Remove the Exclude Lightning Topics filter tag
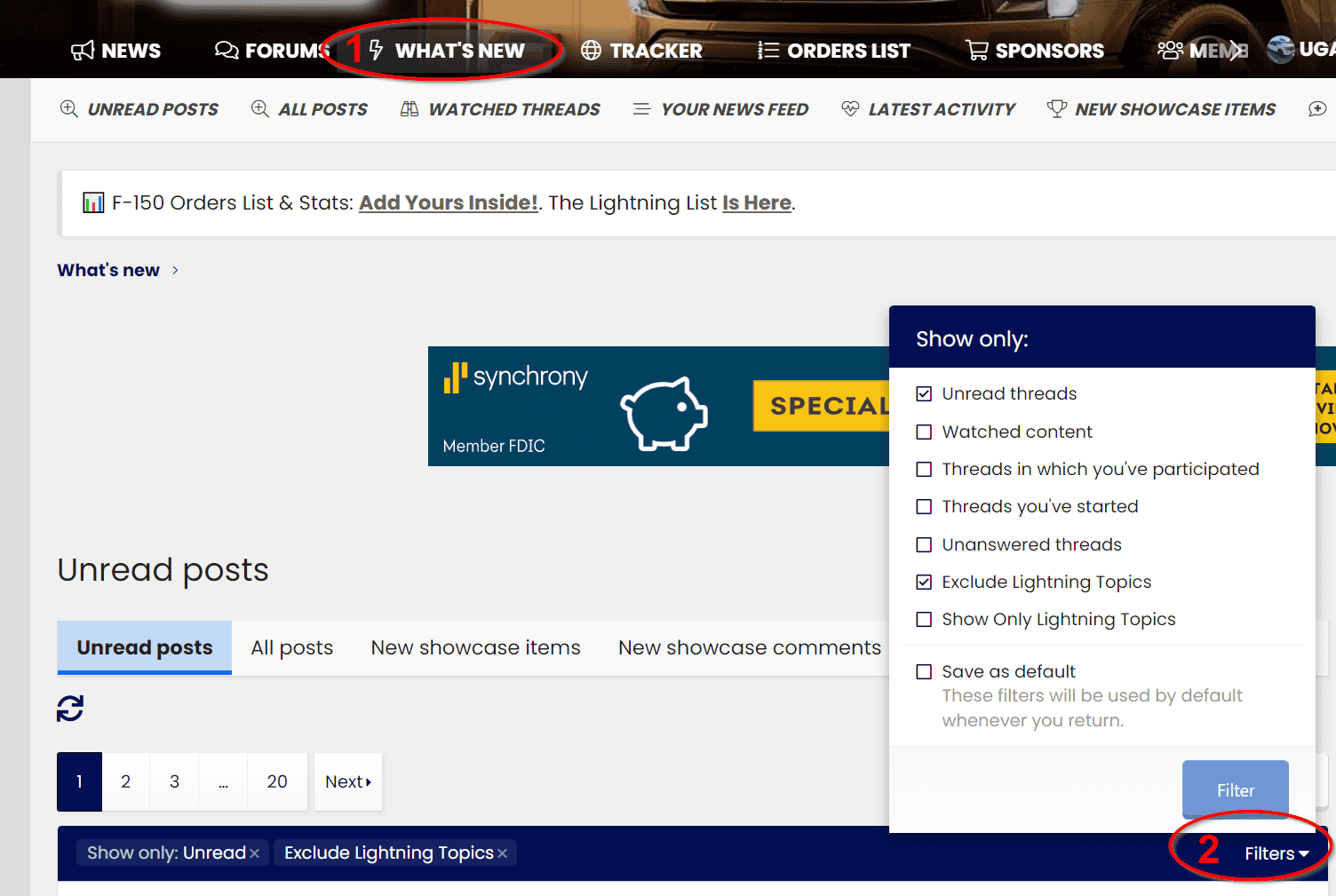 (x=503, y=853)
